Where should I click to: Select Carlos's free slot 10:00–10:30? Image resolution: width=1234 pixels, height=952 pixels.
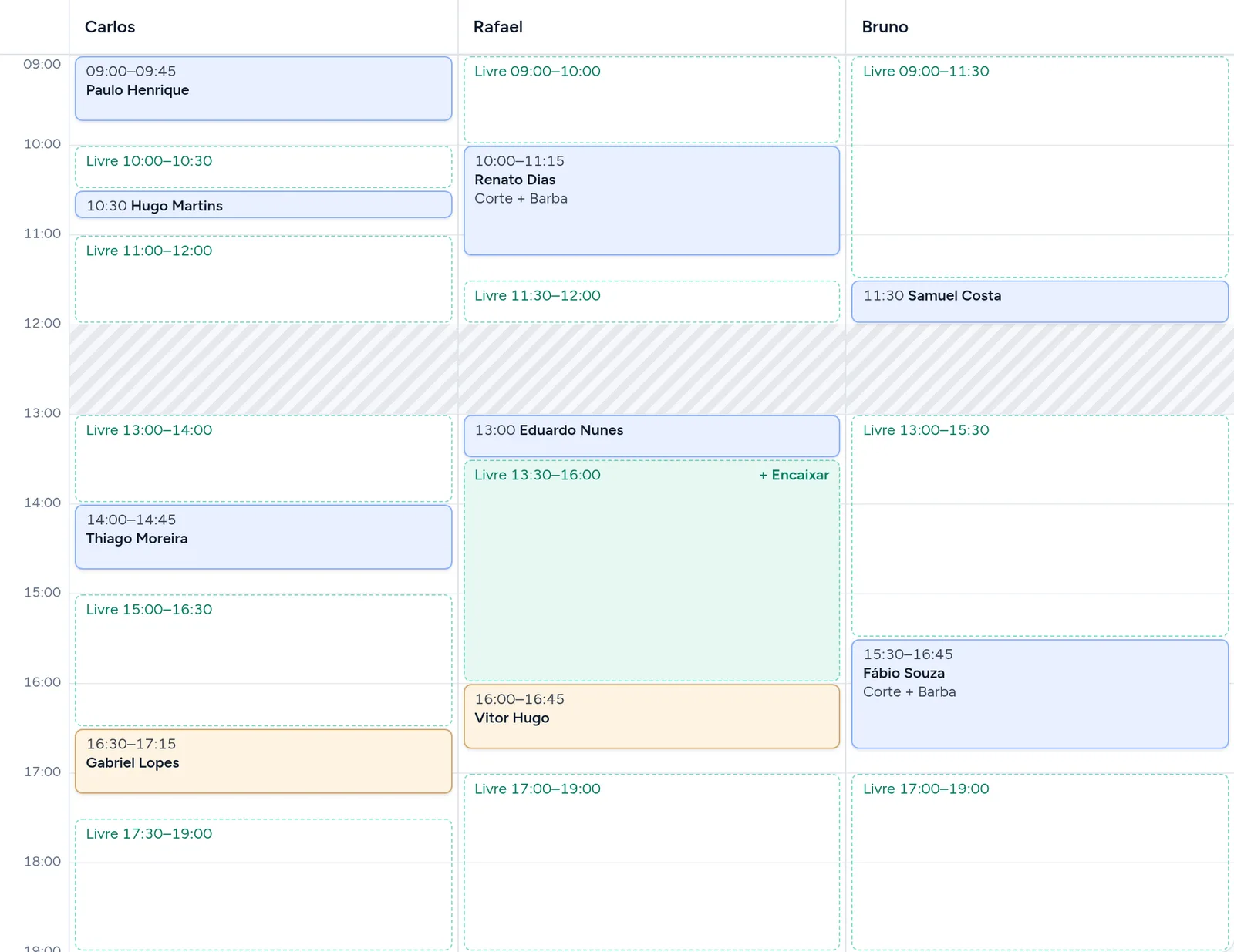coord(263,167)
